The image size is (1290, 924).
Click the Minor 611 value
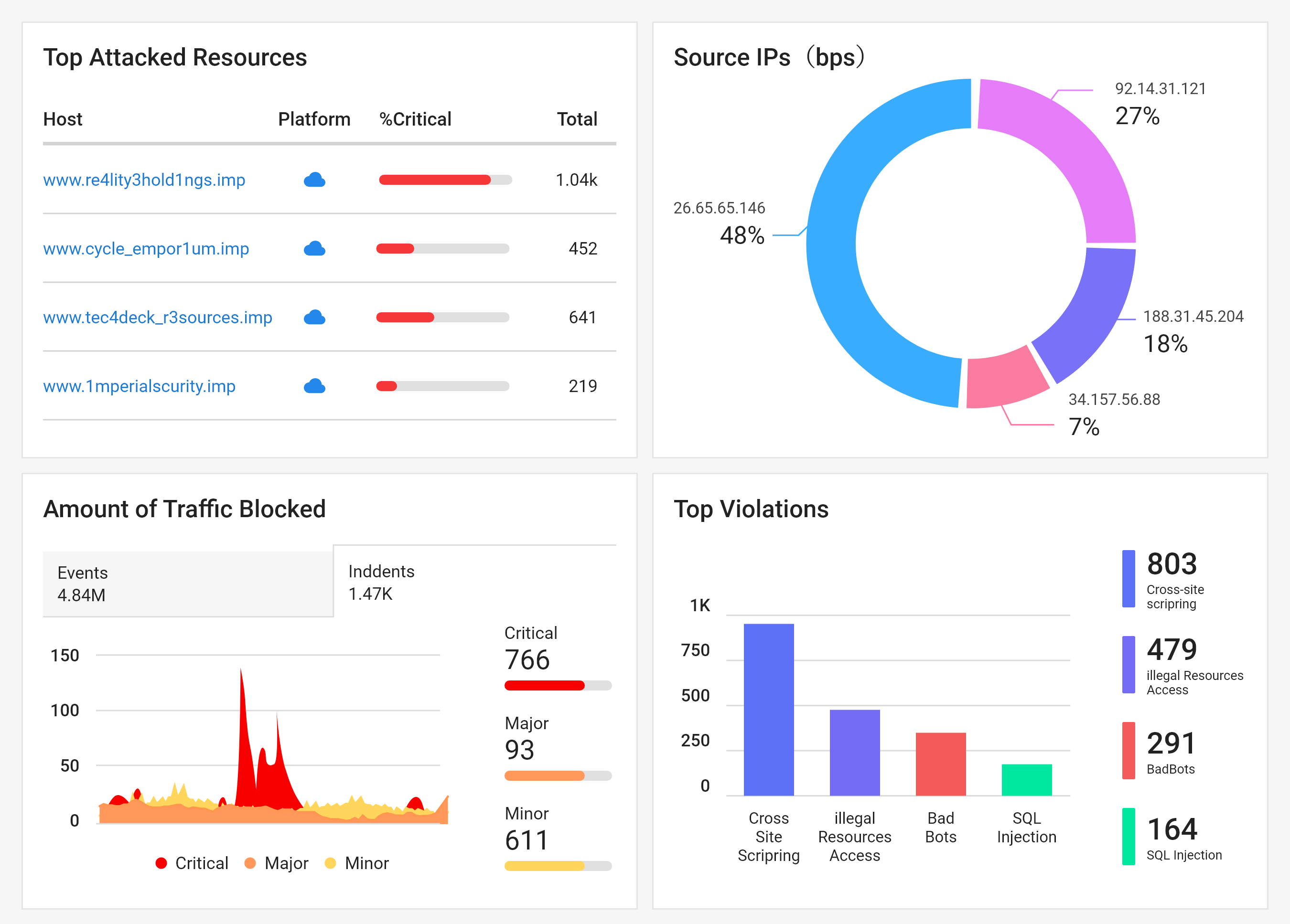[x=526, y=840]
